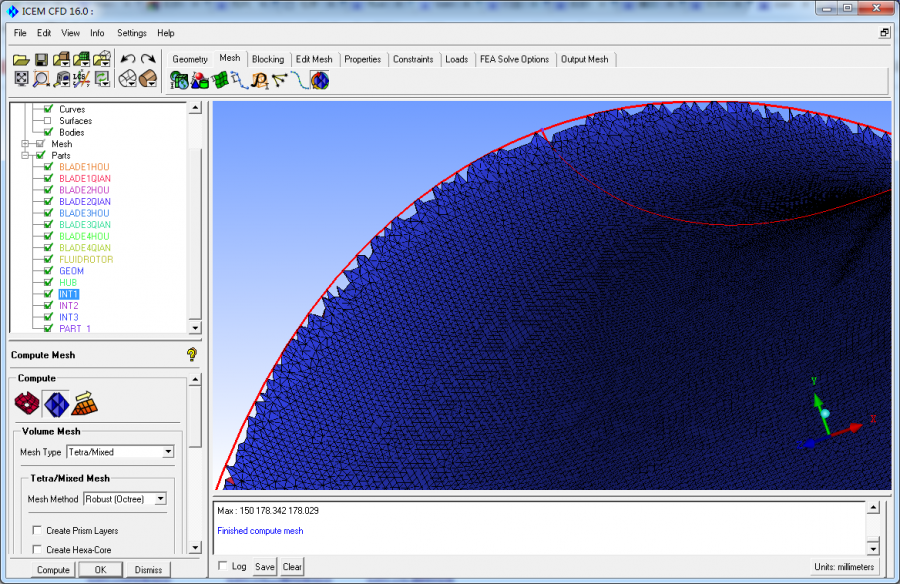Open Global Mesh Setup tool

[x=180, y=80]
